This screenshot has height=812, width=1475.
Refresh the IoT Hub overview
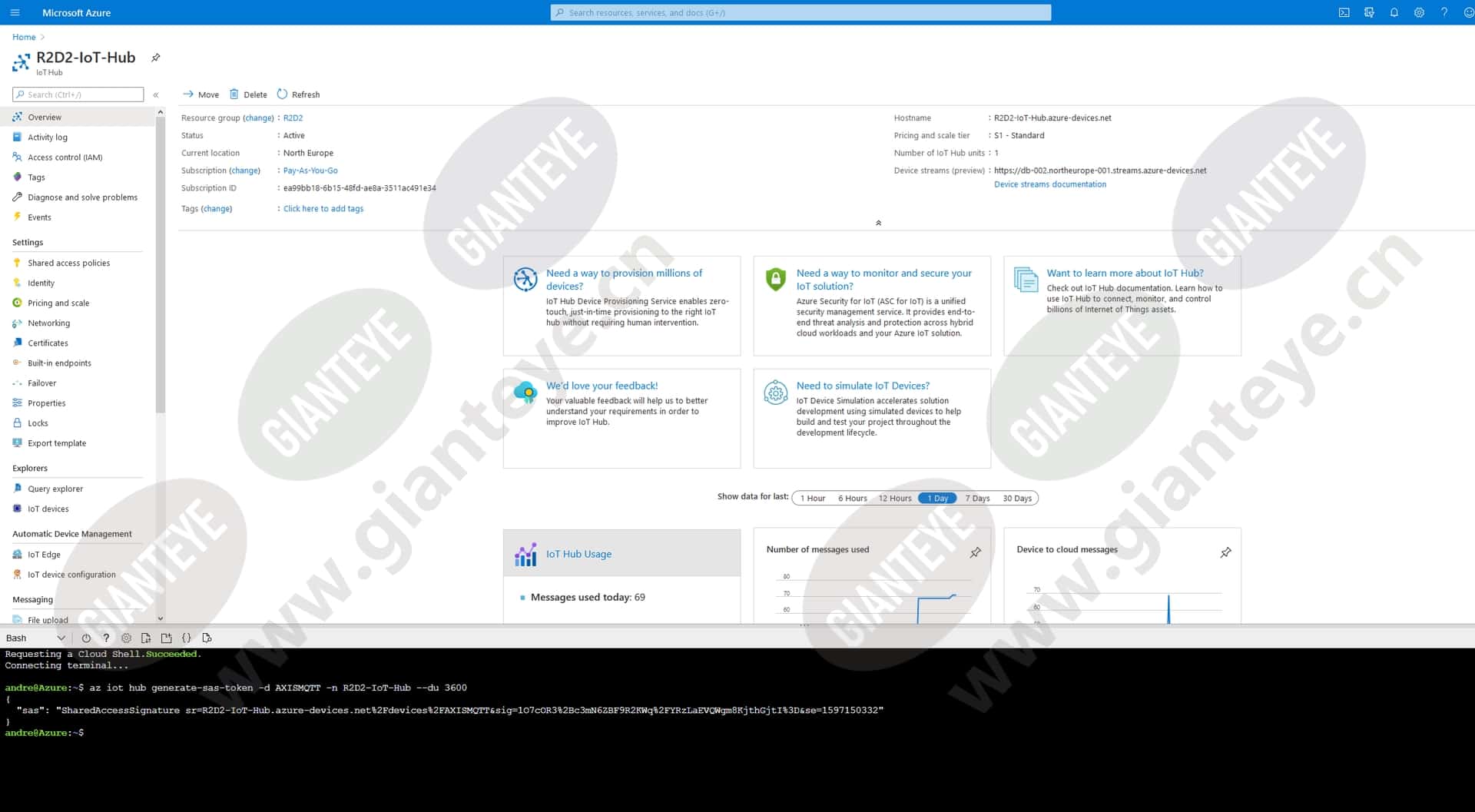298,94
